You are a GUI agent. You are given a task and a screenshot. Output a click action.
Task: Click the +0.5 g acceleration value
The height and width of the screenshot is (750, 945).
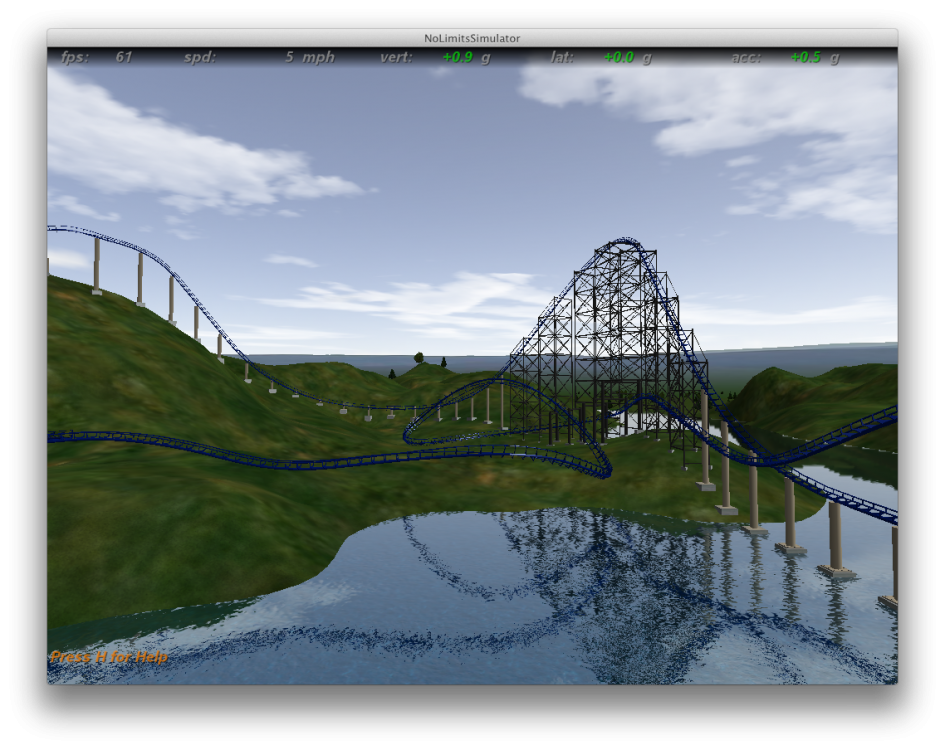[x=814, y=57]
